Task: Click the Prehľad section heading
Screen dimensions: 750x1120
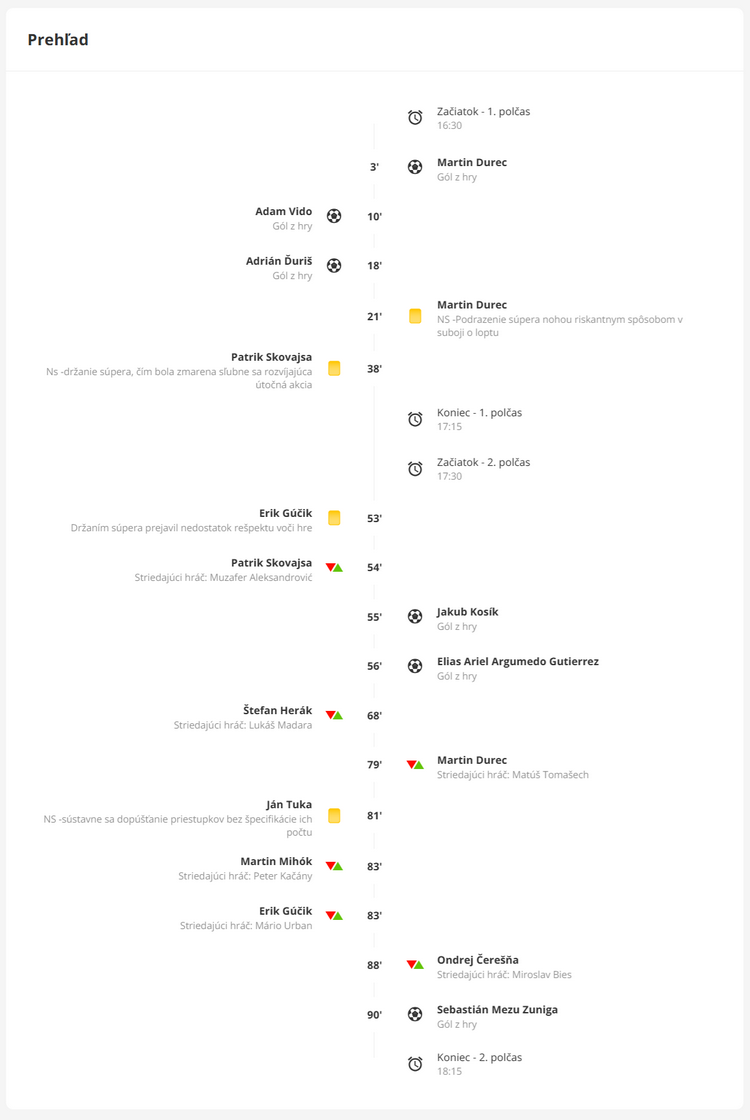Action: [58, 40]
